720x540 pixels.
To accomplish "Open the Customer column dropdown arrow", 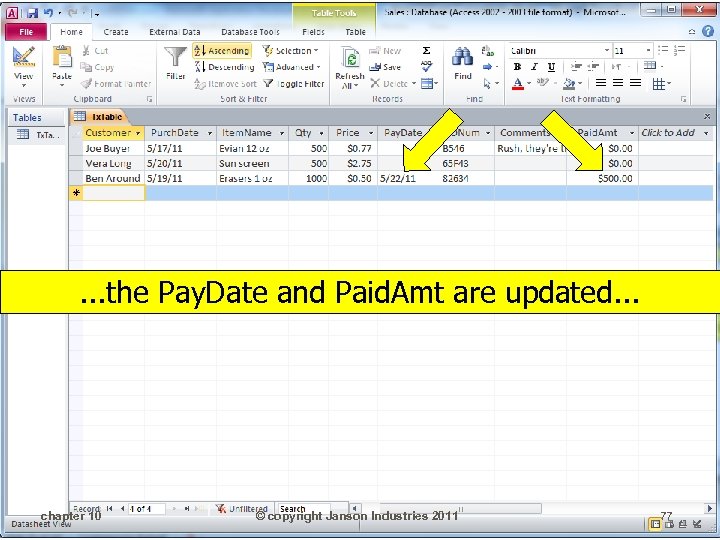I will coord(137,133).
